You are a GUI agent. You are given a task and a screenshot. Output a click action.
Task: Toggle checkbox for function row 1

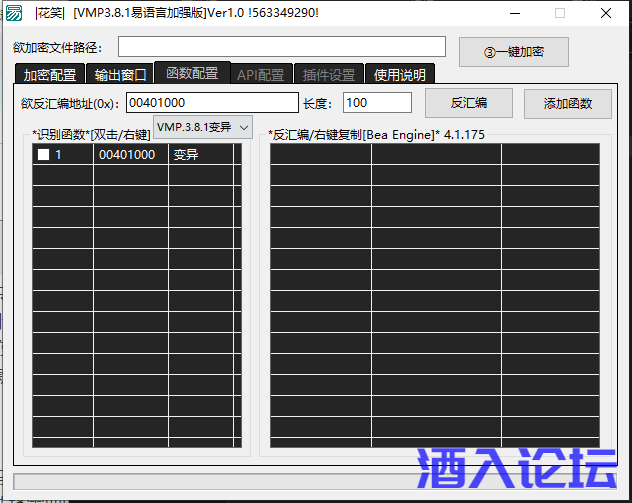pyautogui.click(x=43, y=155)
